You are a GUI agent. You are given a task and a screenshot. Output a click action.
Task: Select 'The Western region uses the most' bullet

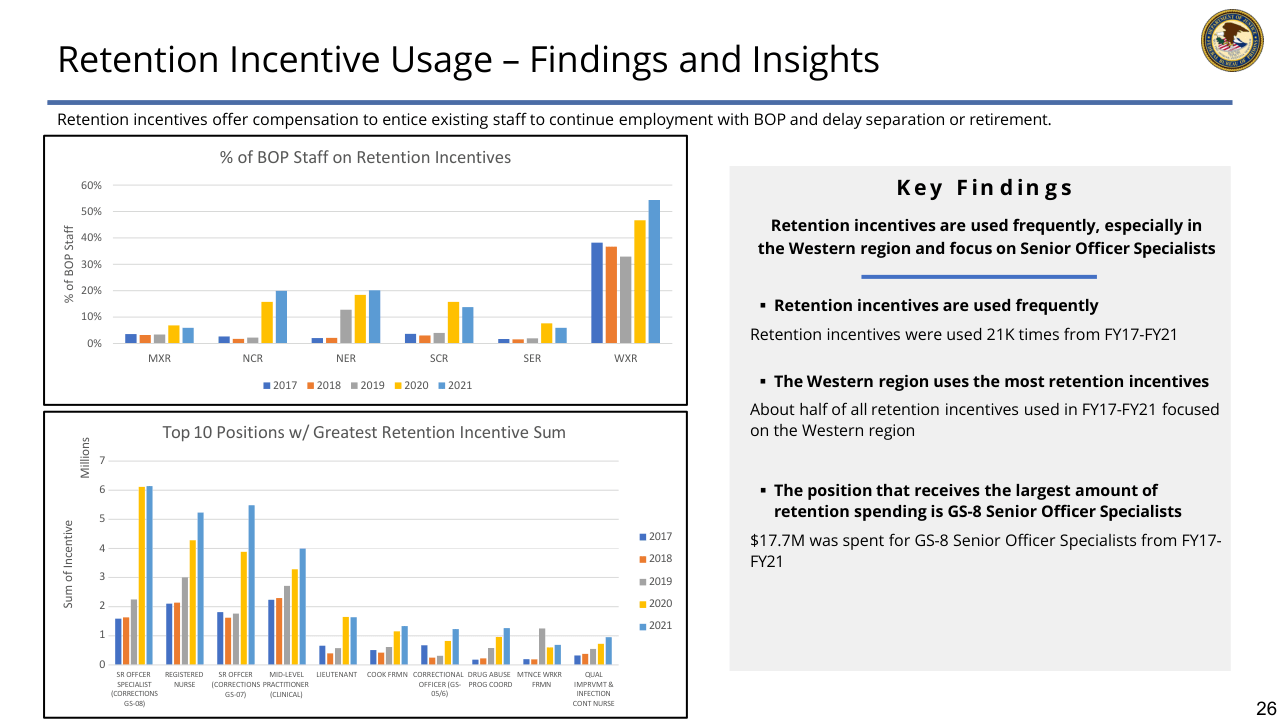(x=990, y=382)
